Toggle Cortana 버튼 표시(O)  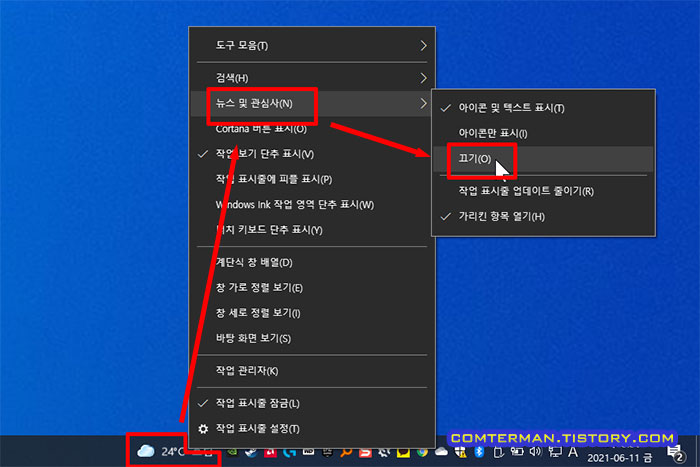tap(312, 129)
